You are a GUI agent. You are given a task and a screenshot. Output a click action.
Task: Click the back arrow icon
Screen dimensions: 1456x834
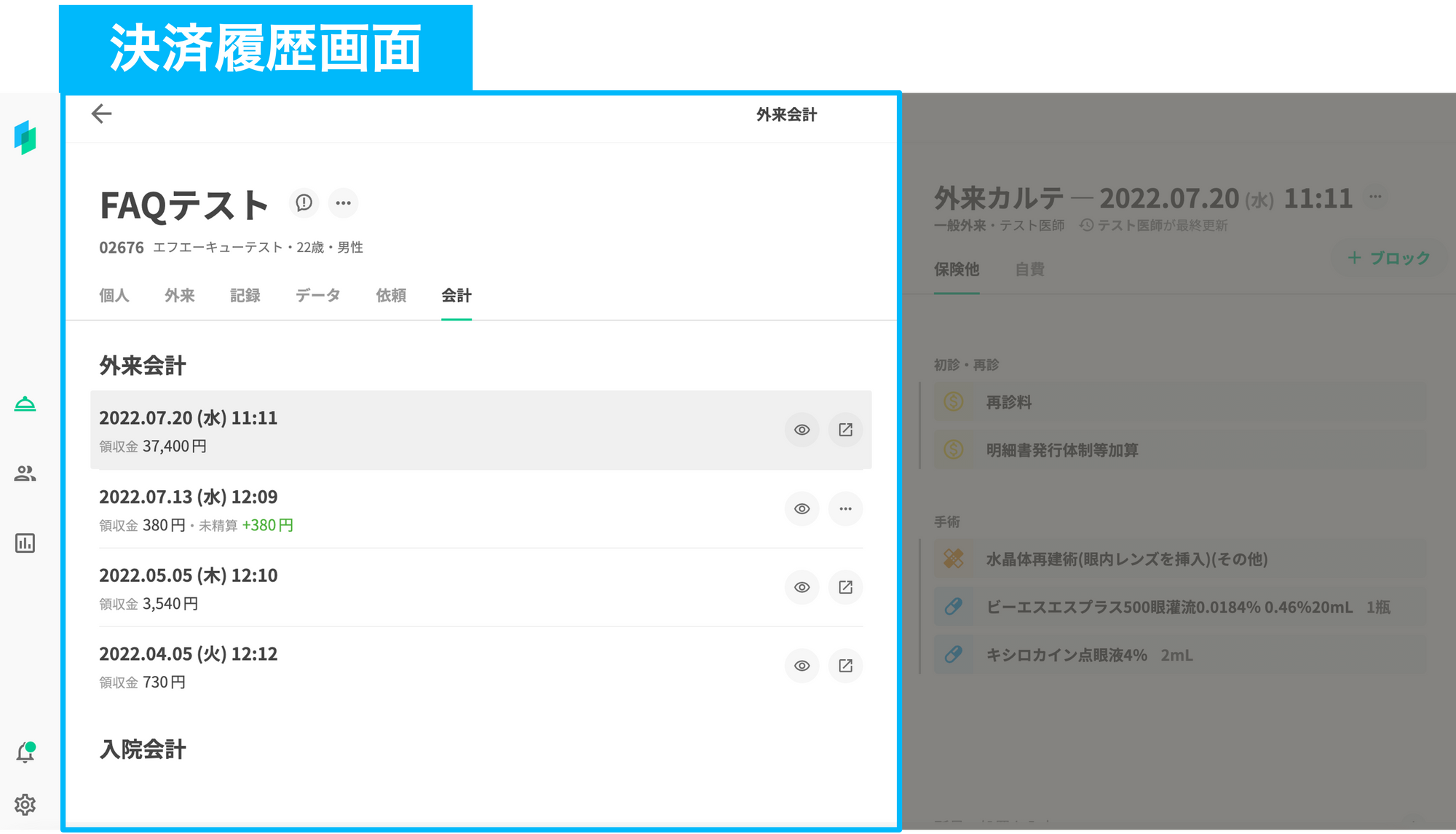101,114
